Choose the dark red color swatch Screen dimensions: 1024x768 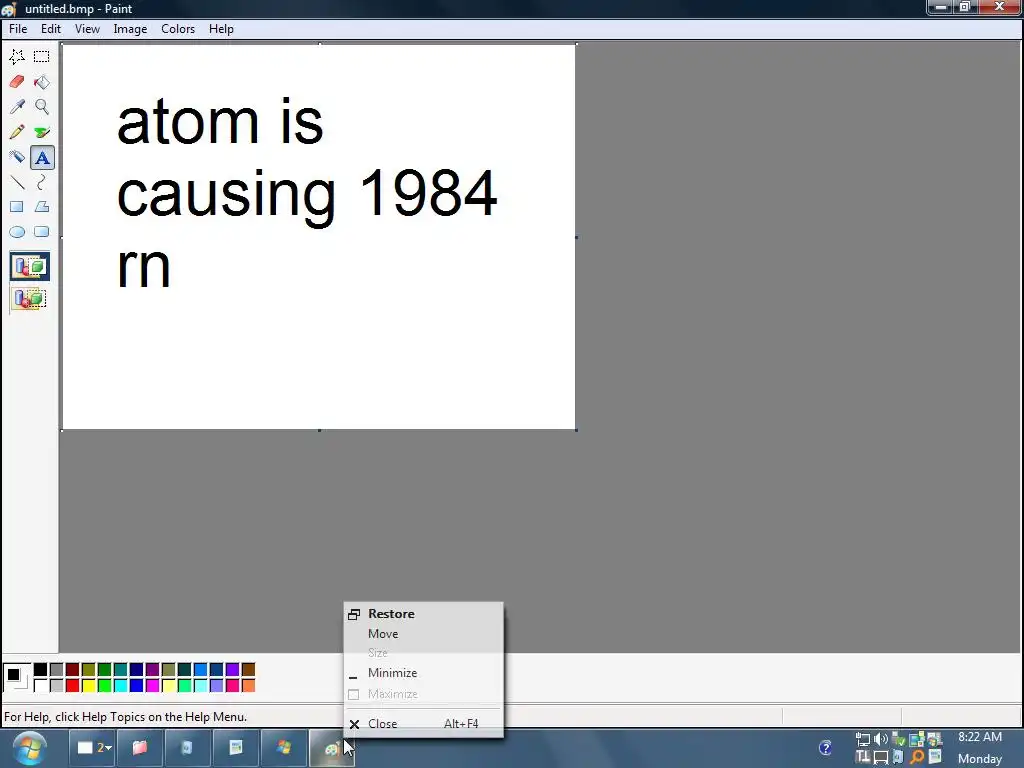[72, 669]
